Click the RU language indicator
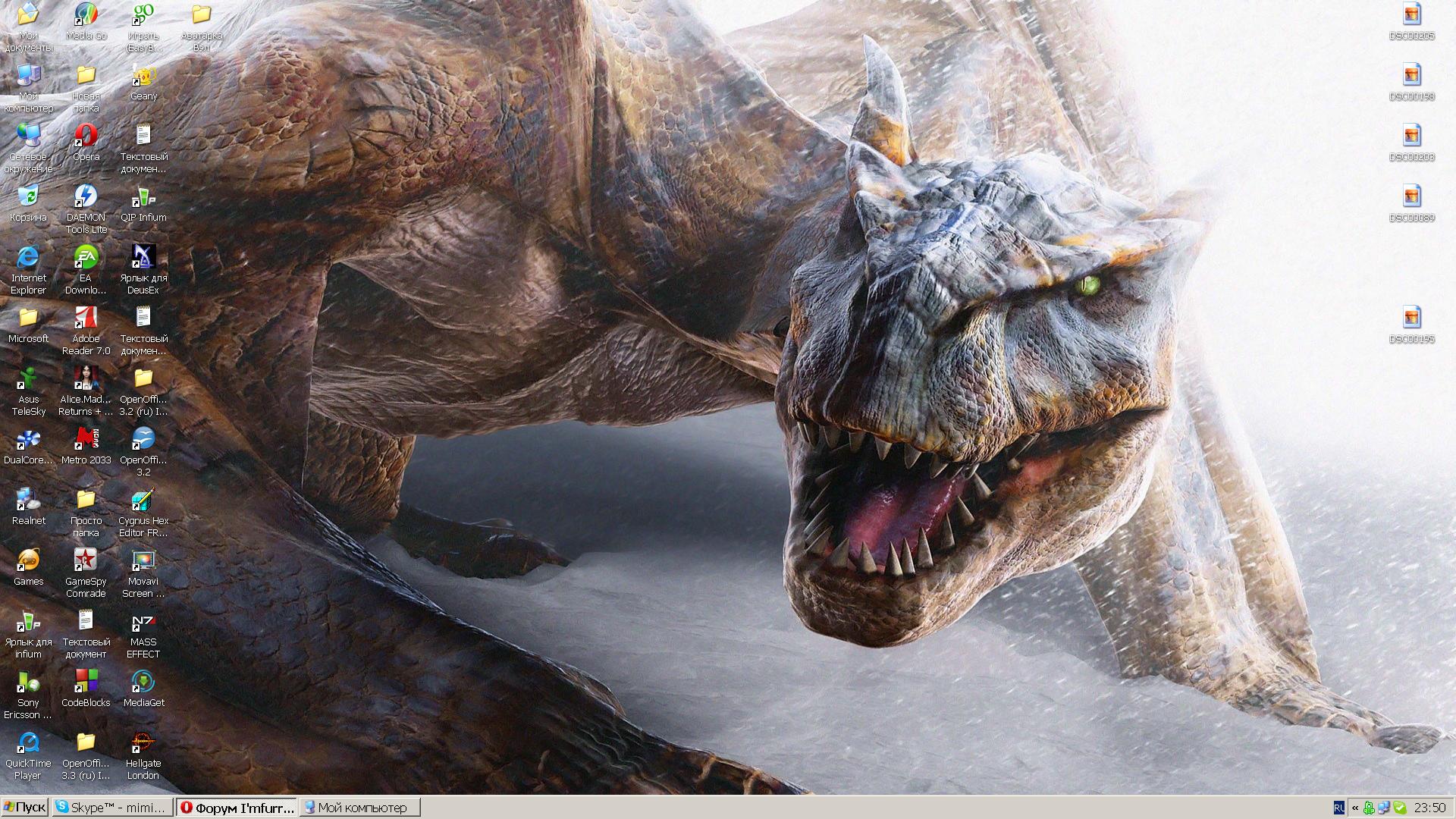 (x=1338, y=808)
